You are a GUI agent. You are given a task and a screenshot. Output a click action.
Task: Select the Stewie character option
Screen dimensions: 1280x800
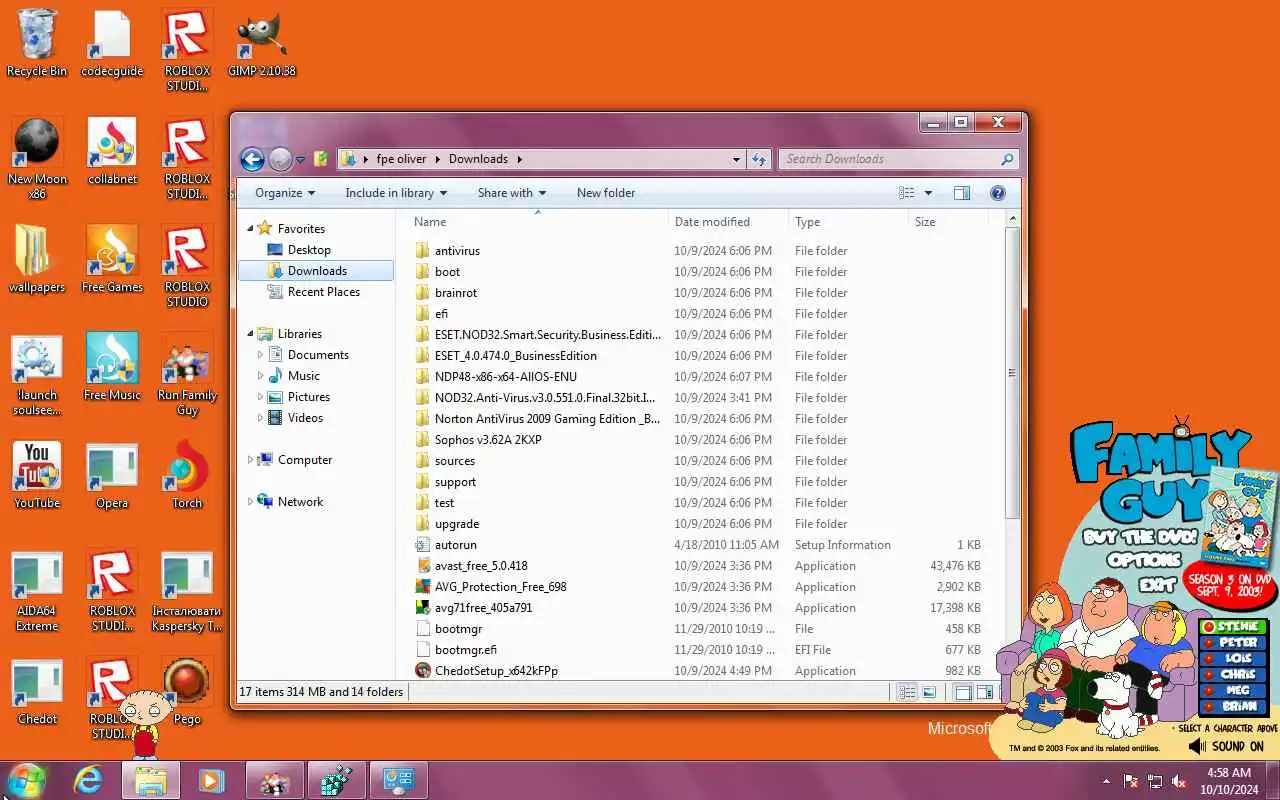coord(1233,627)
